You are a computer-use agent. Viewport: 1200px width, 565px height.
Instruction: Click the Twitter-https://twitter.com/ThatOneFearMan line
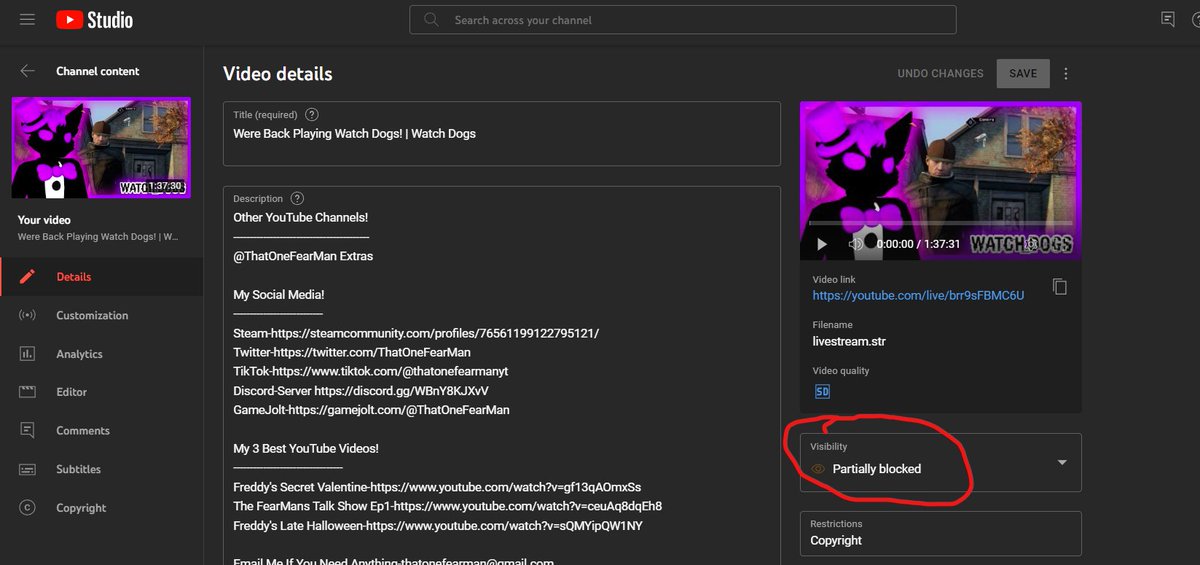(352, 352)
